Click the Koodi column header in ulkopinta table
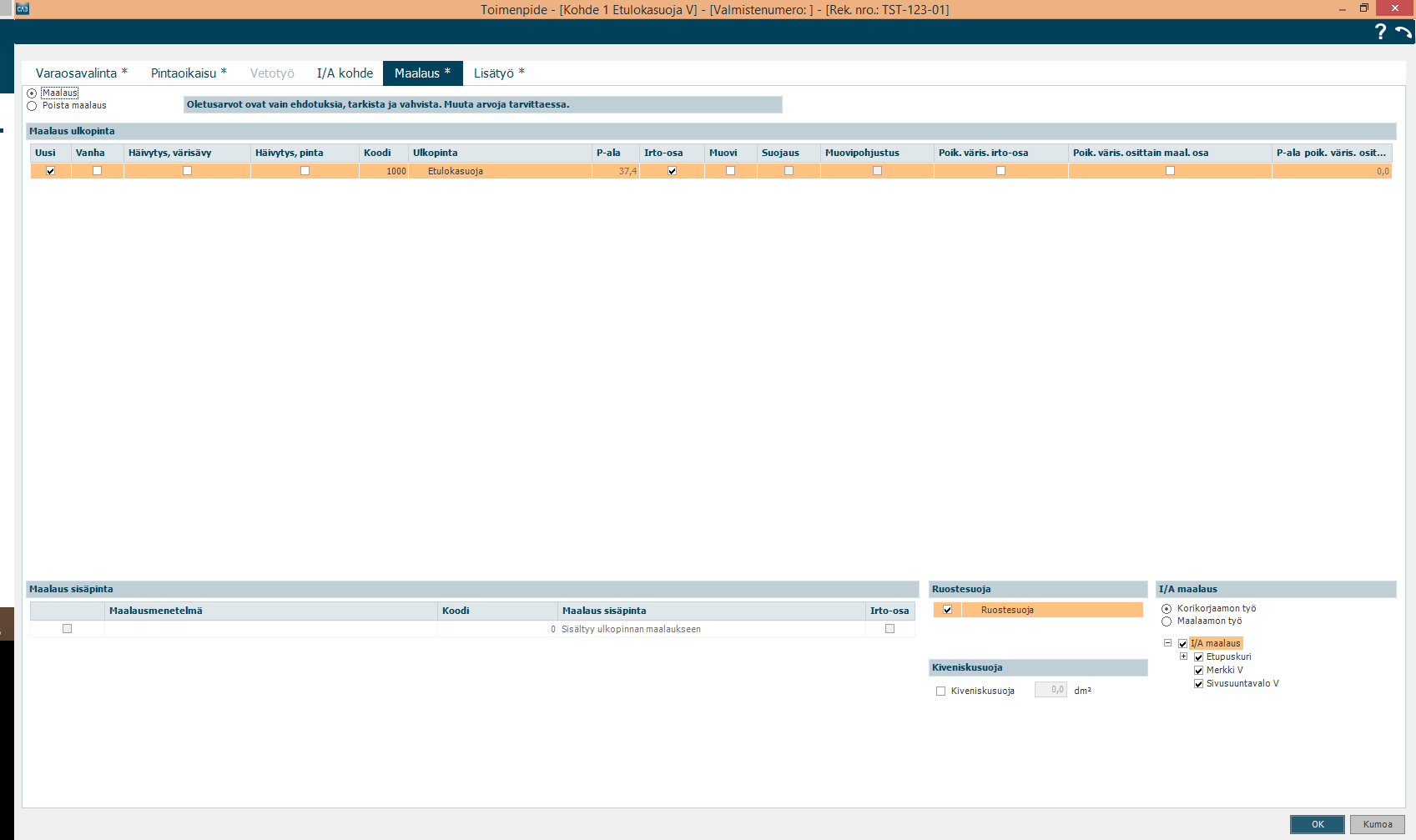 tap(384, 153)
